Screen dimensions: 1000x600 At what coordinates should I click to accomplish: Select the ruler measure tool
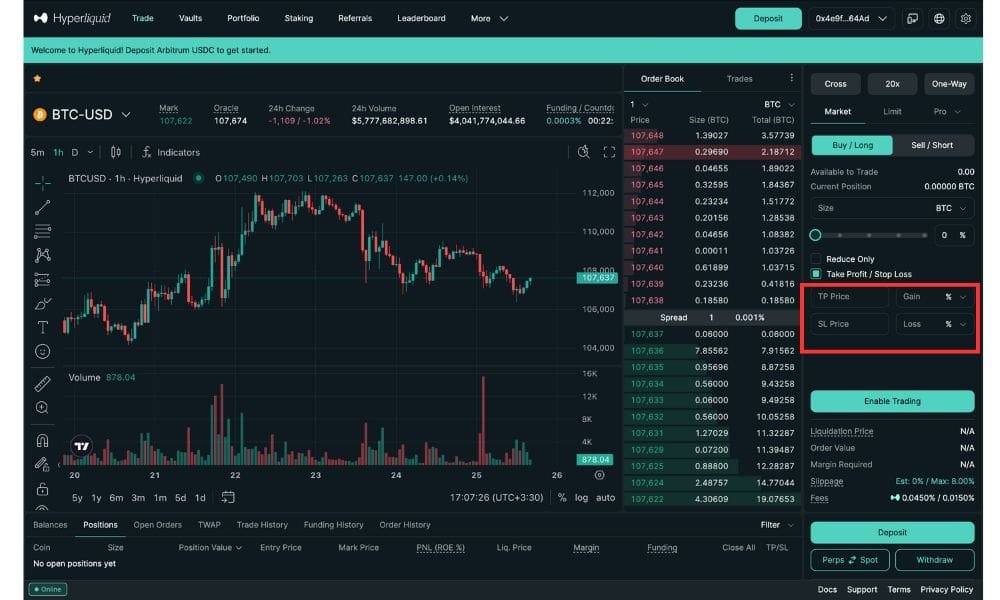(x=43, y=383)
